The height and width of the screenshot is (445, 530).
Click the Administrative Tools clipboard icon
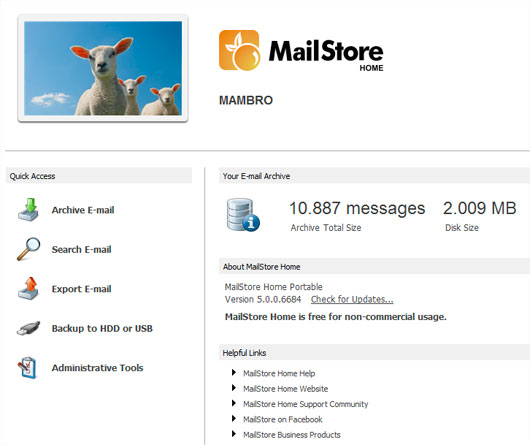pyautogui.click(x=27, y=368)
